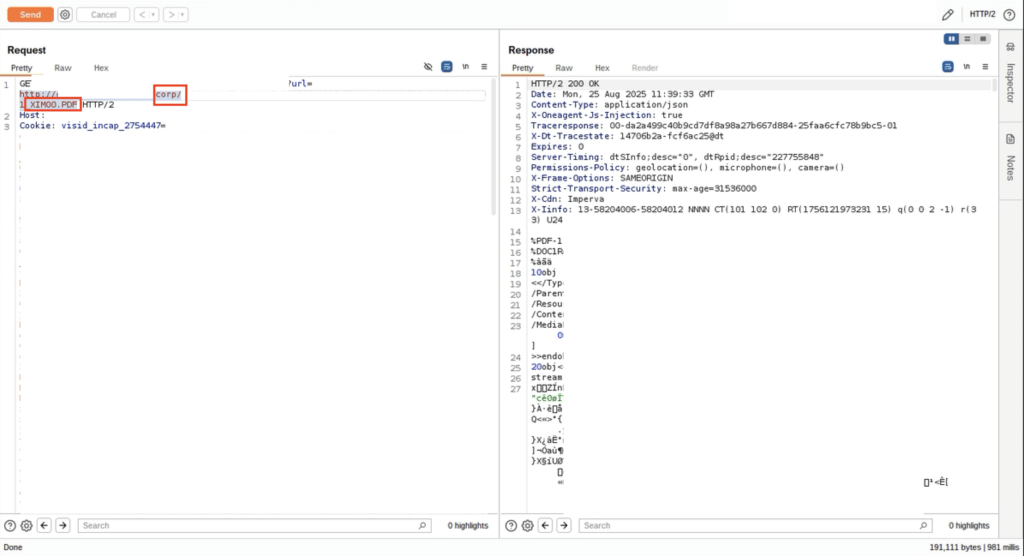
Task: Go to next match in Response search
Action: pyautogui.click(x=562, y=525)
